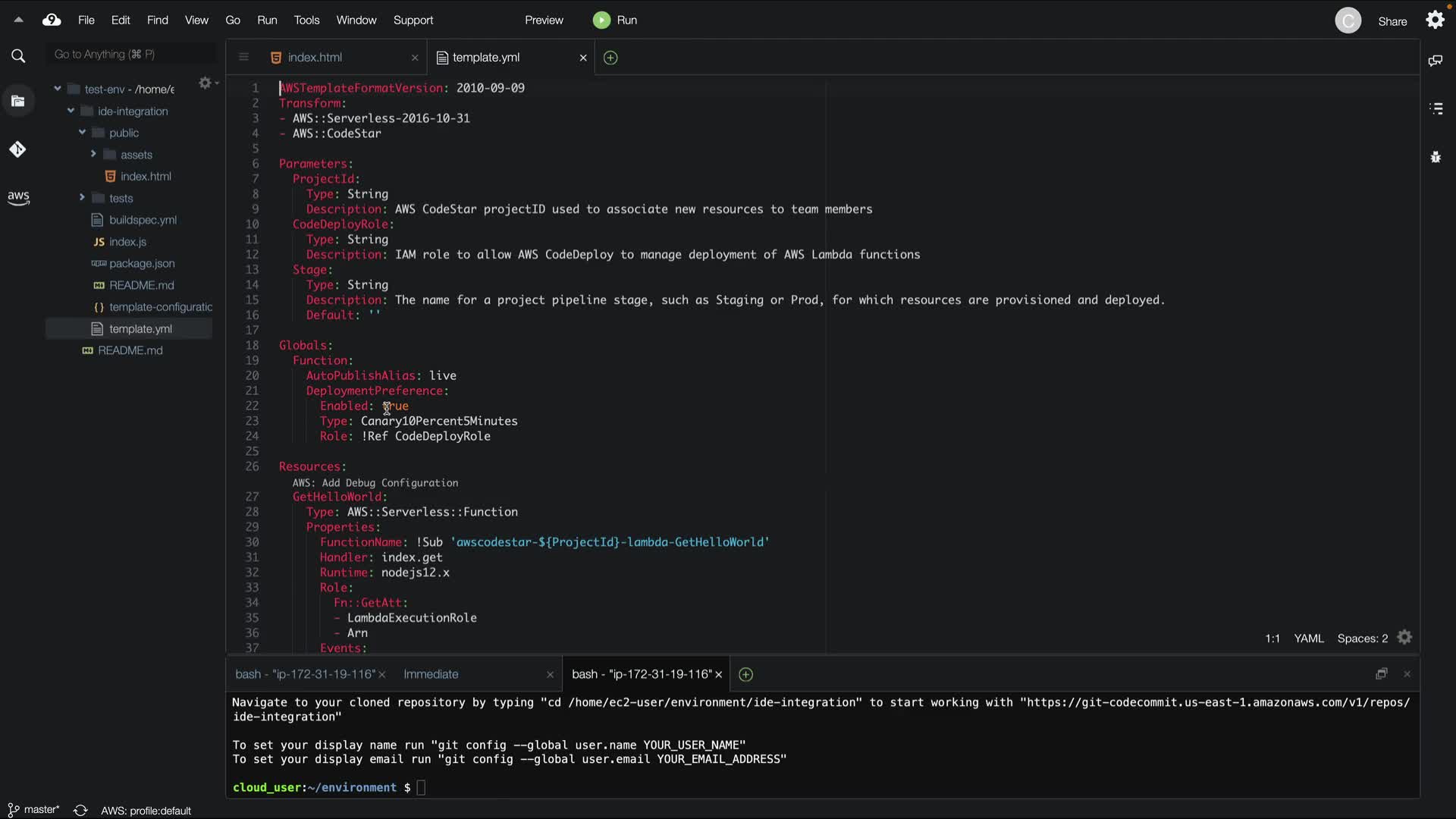Open the Outline panel icon on right
Image resolution: width=1456 pixels, height=819 pixels.
pyautogui.click(x=1436, y=108)
